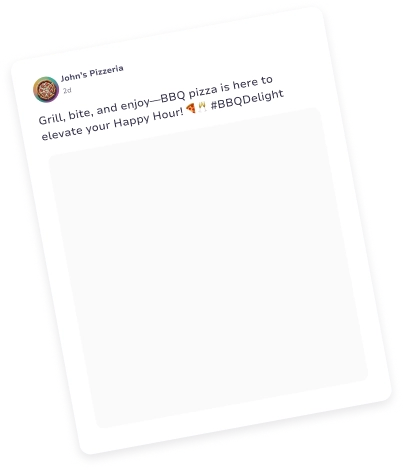Click the 2d post timestamp
Image resolution: width=403 pixels, height=470 pixels.
click(67, 90)
